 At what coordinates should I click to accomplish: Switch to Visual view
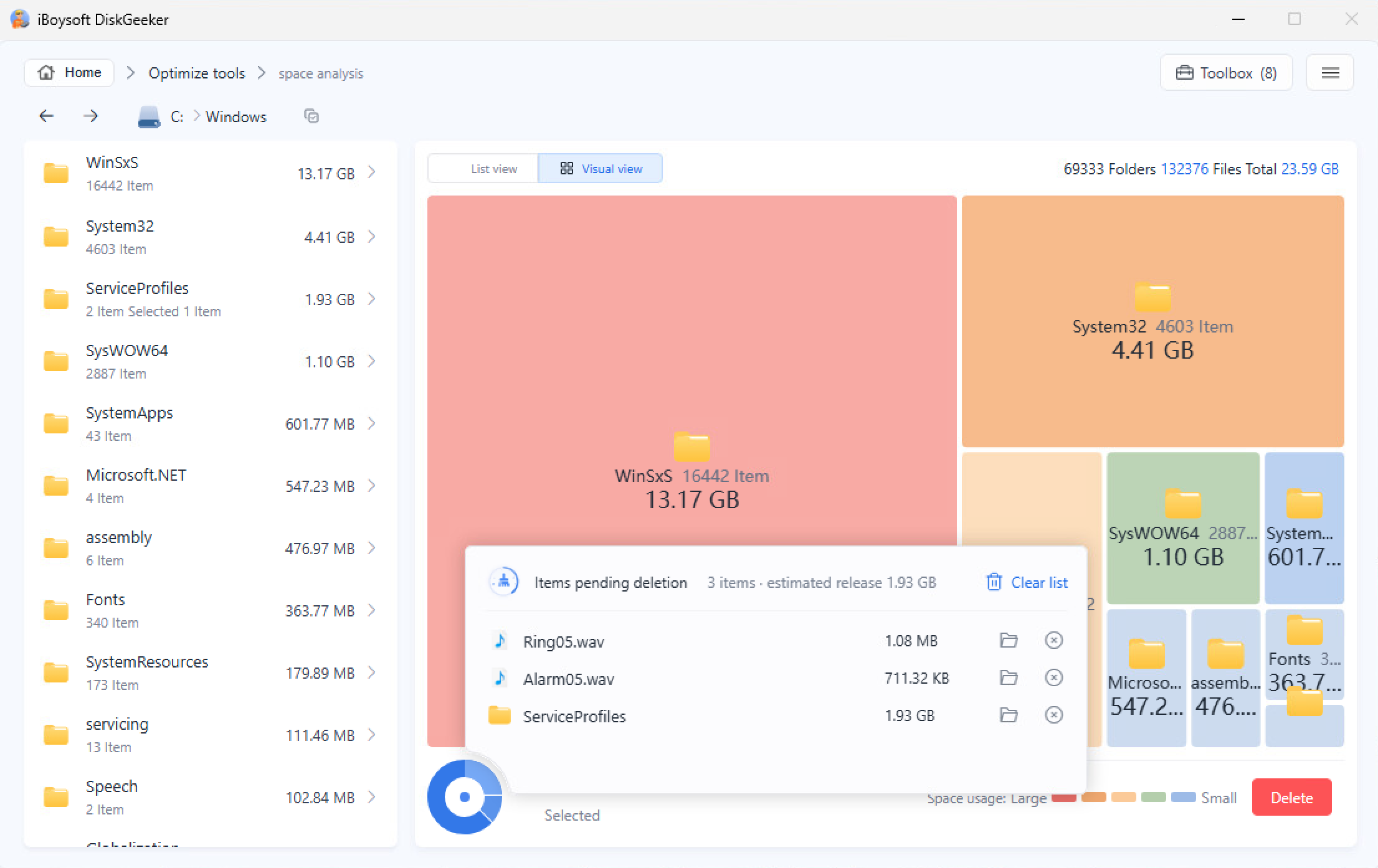click(600, 168)
